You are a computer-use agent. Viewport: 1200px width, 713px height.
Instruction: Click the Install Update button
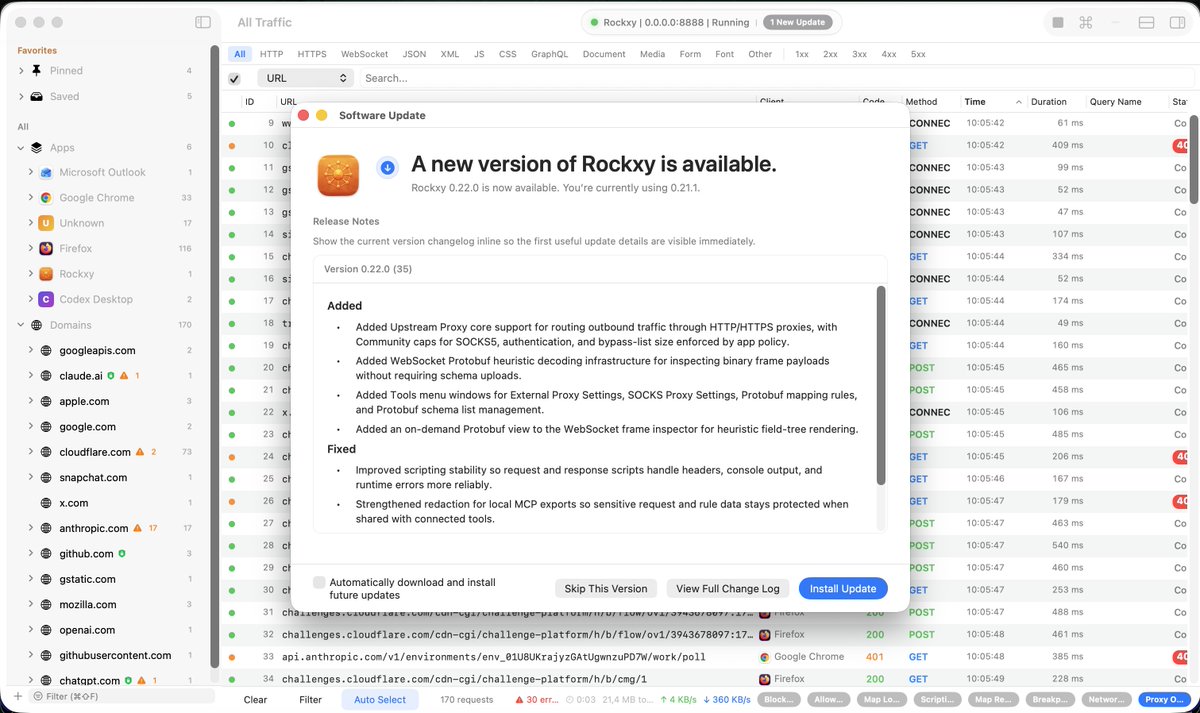pyautogui.click(x=843, y=589)
